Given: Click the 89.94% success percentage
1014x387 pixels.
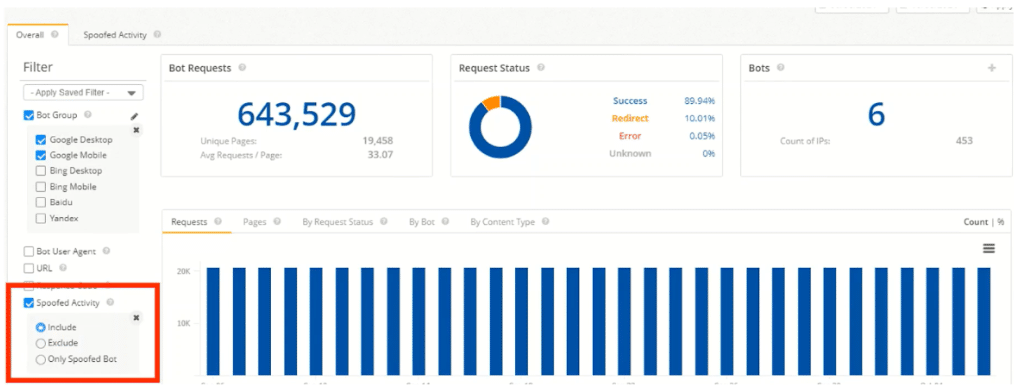Looking at the screenshot, I should point(699,101).
